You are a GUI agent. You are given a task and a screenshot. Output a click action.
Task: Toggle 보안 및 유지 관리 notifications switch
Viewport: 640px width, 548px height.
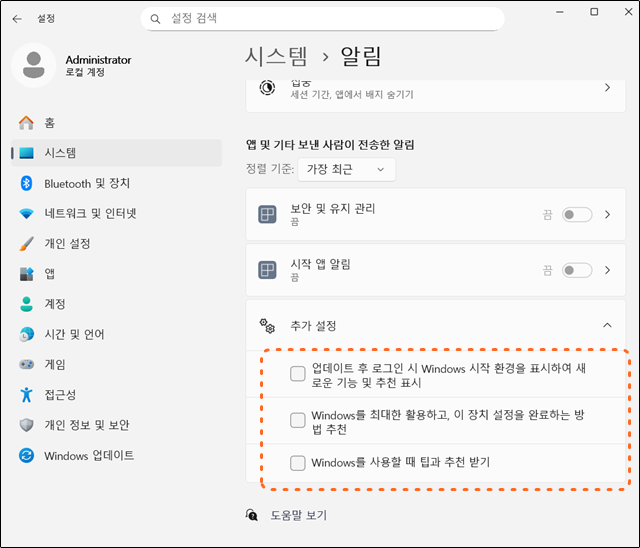577,215
